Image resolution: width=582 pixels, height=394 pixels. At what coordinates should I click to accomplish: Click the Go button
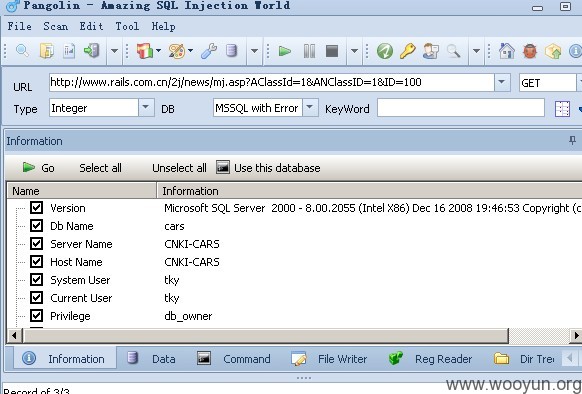tap(39, 167)
